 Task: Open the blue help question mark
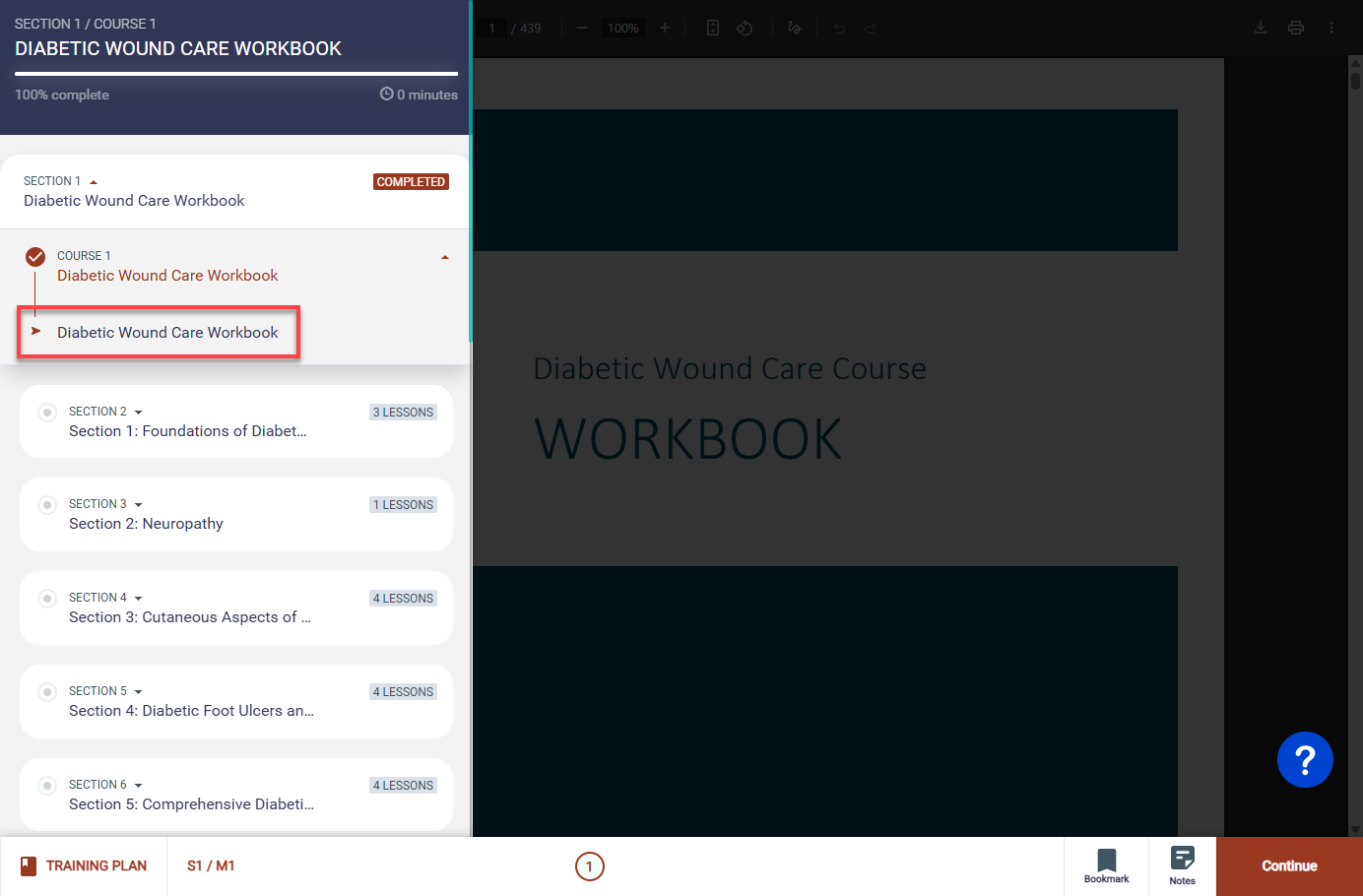[x=1305, y=760]
